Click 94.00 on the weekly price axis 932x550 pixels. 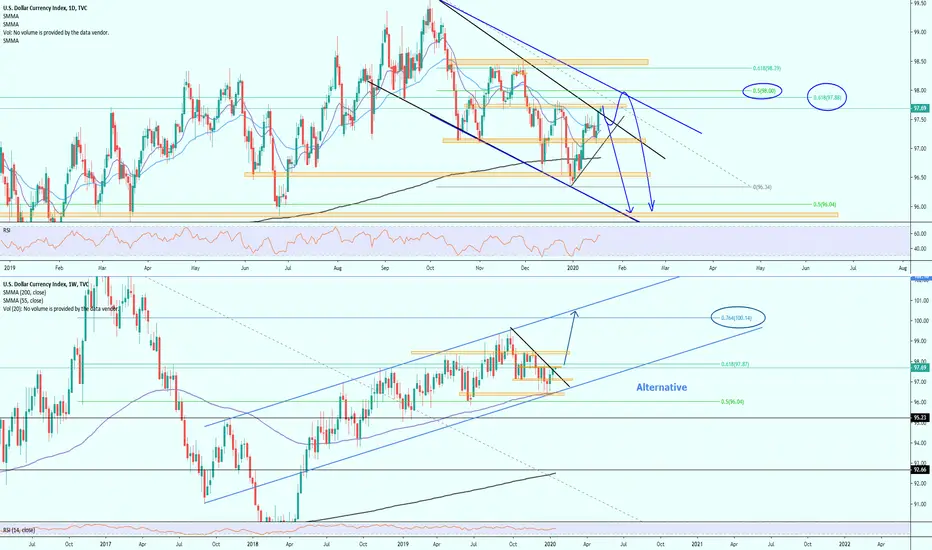click(920, 443)
